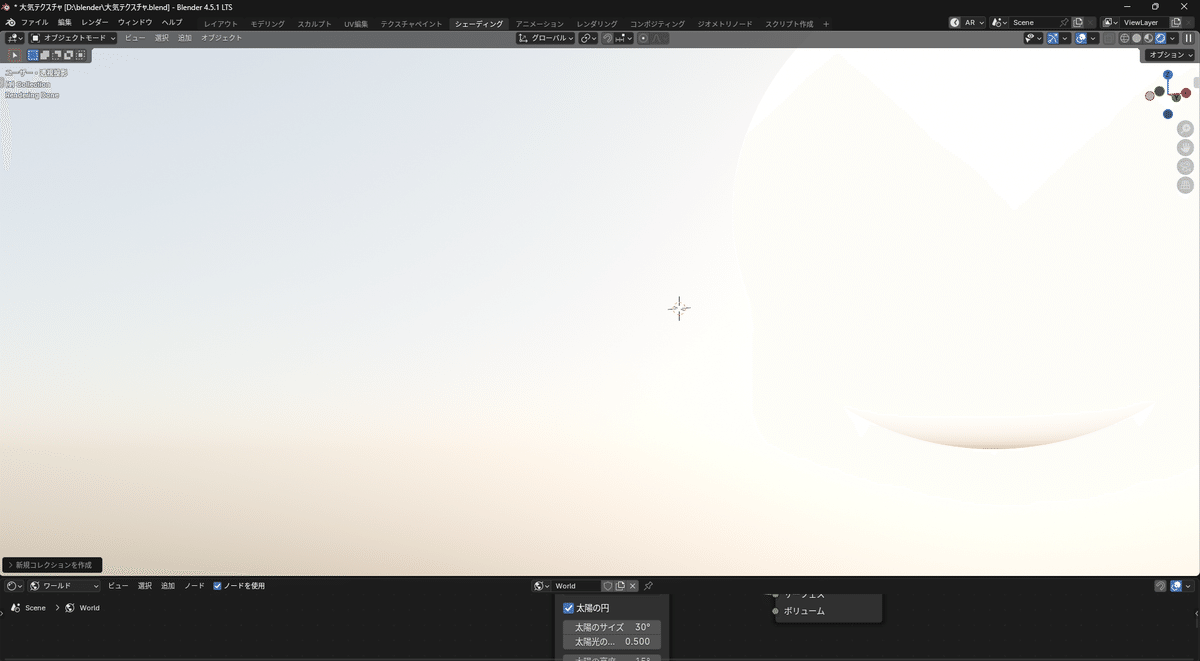The height and width of the screenshot is (661, 1200).
Task: Switch to the テクスチャペイント workspace tab
Action: [x=411, y=23]
